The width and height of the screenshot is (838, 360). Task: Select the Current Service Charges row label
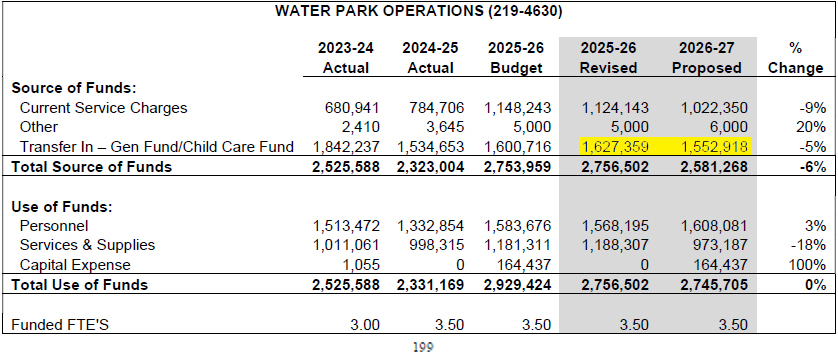click(x=104, y=108)
